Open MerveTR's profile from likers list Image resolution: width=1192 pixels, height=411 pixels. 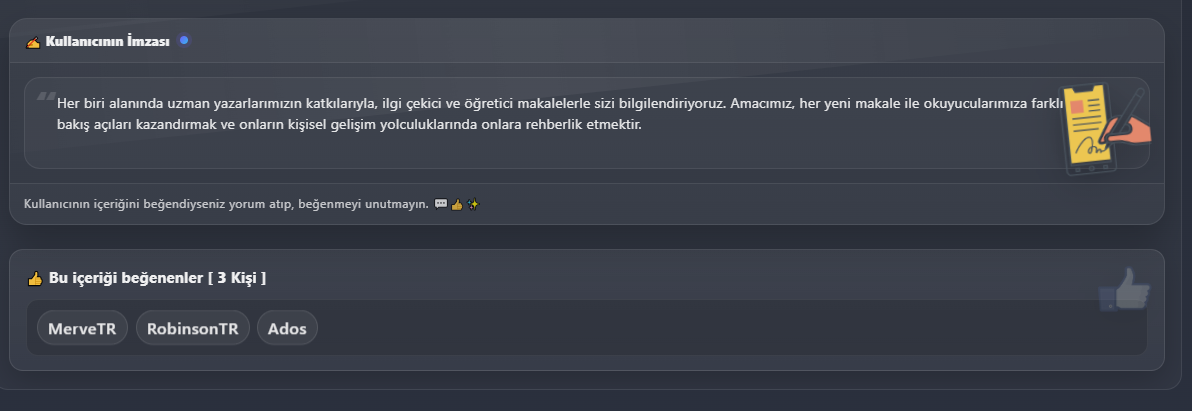coord(82,328)
